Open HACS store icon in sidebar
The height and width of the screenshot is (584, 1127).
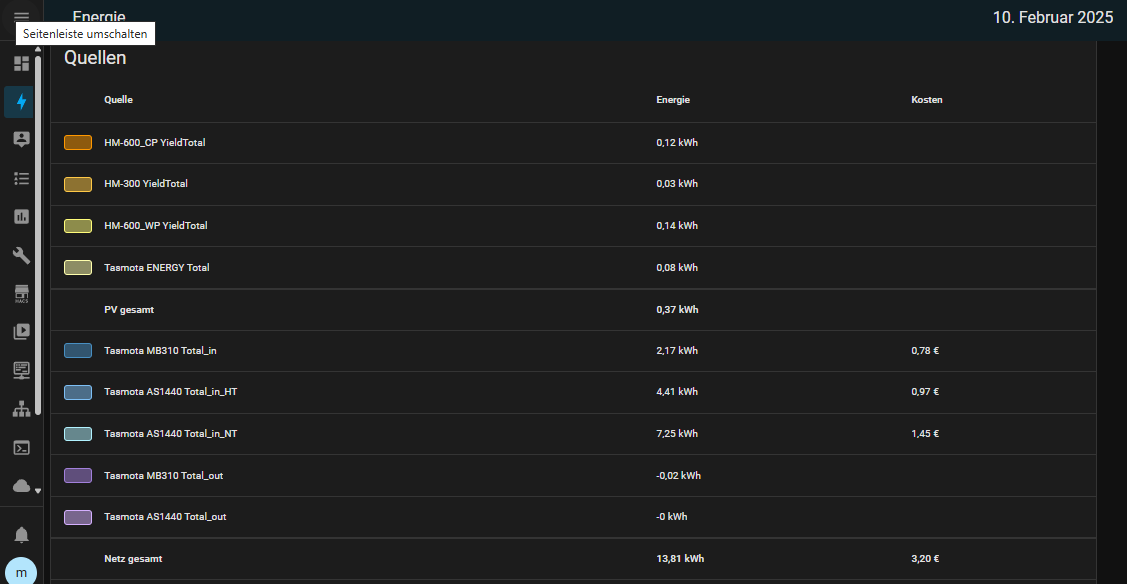[21, 293]
